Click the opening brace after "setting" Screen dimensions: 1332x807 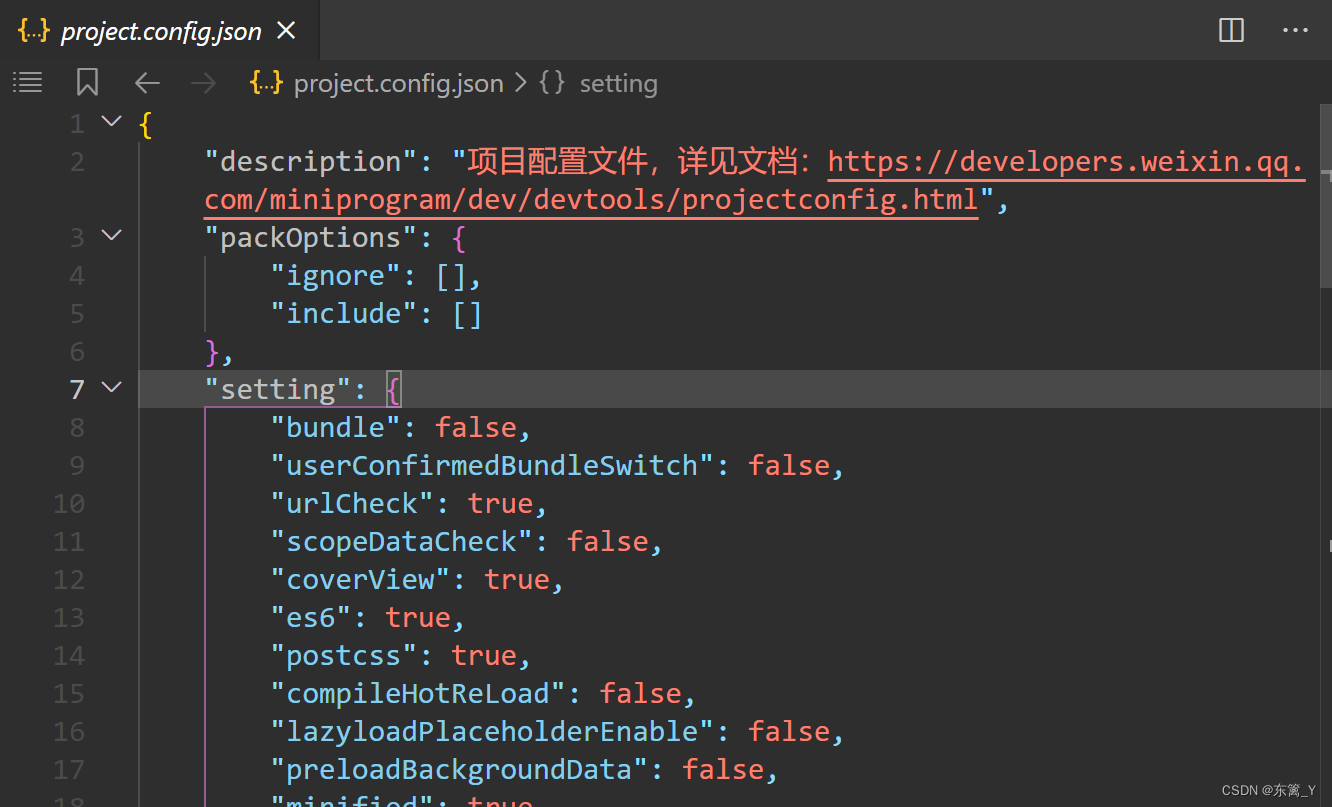(394, 389)
